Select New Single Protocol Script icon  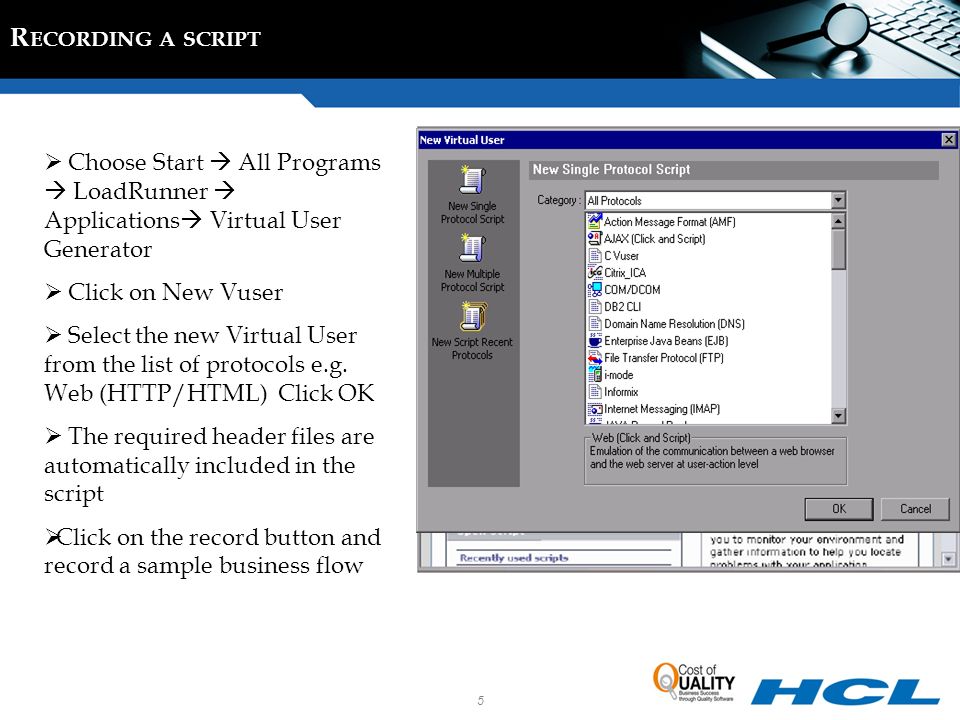click(473, 181)
